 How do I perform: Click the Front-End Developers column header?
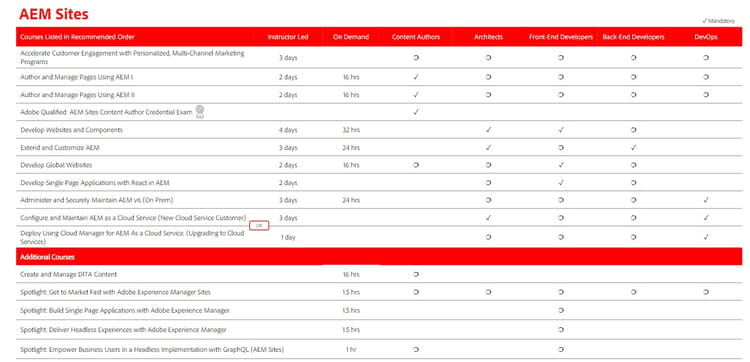[x=561, y=37]
